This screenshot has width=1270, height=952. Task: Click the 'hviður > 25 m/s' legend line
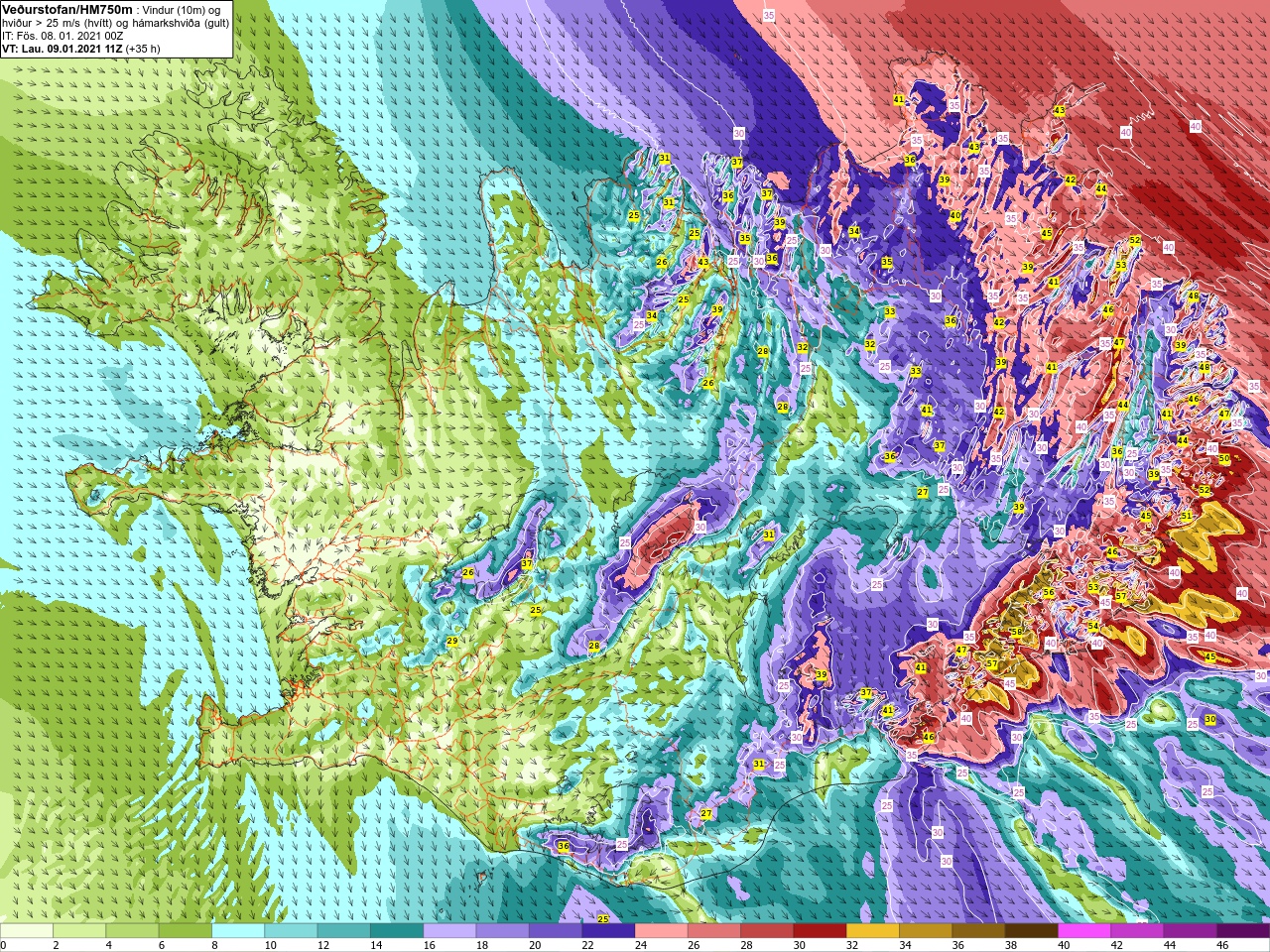116,22
